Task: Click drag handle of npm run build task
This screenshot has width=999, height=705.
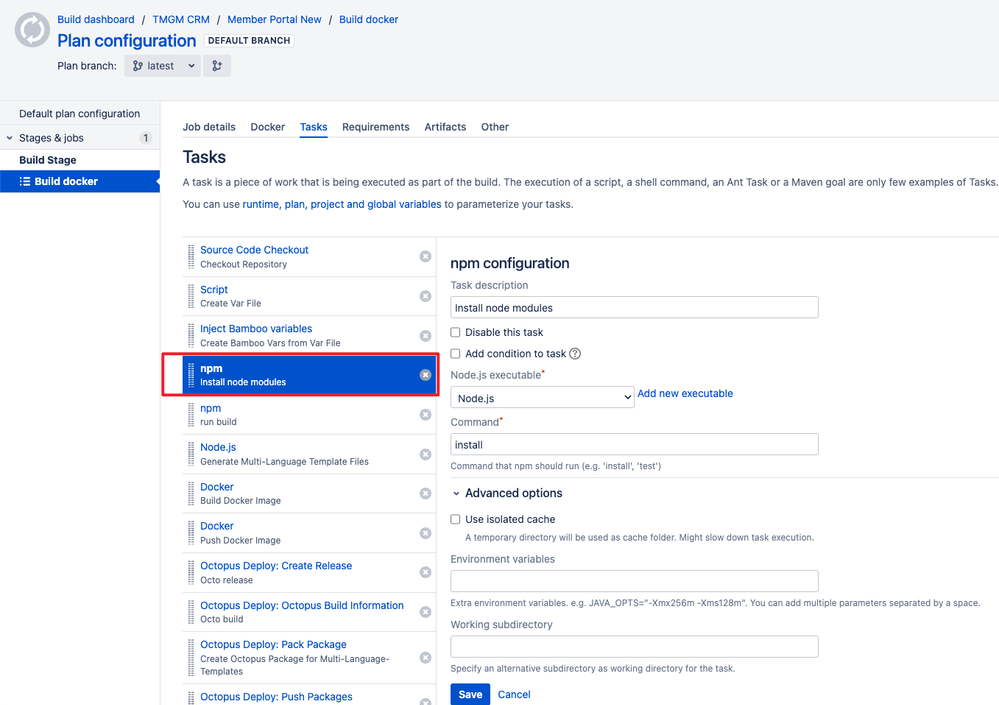Action: point(190,415)
